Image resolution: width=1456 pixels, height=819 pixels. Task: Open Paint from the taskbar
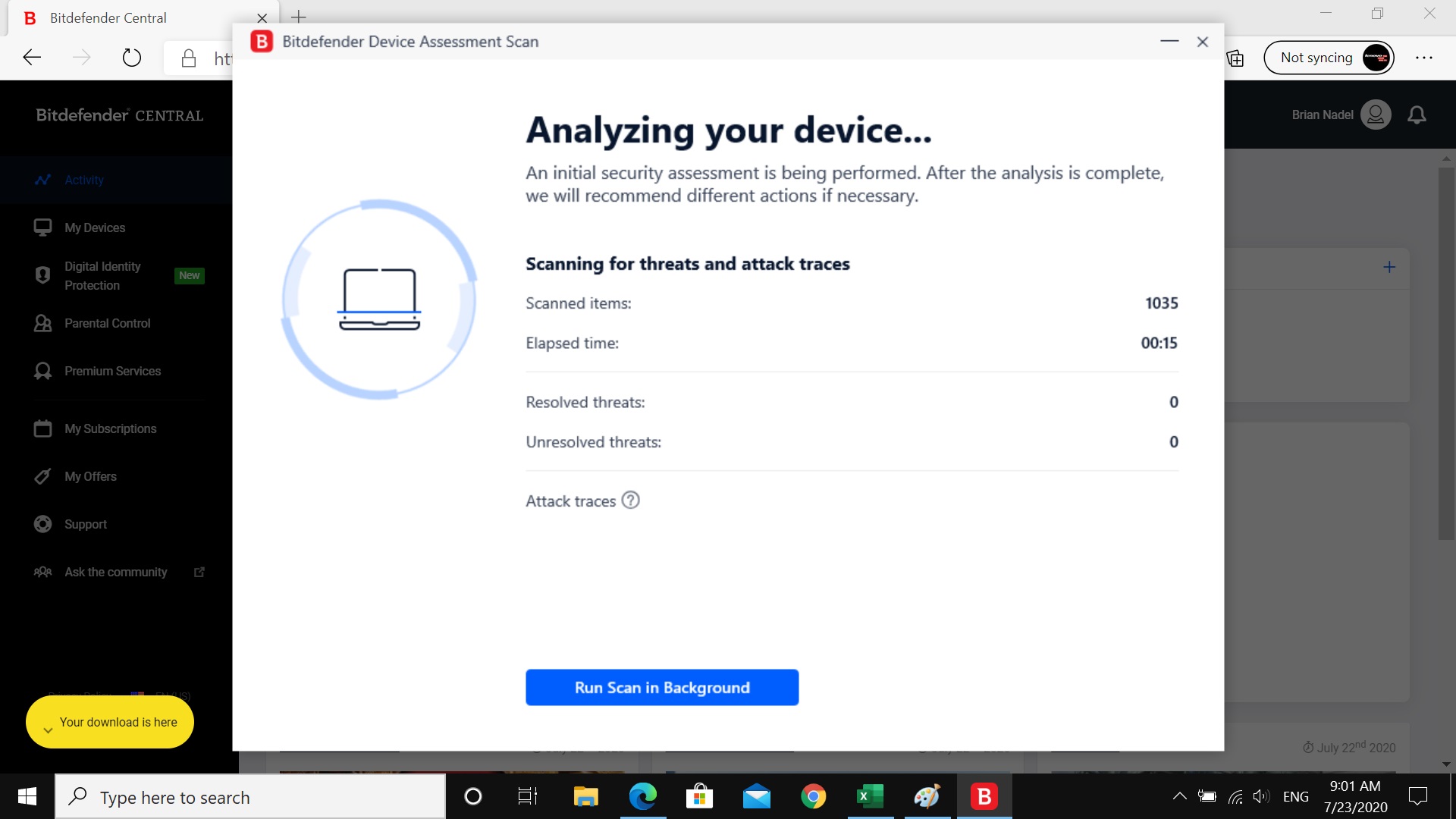[x=927, y=796]
